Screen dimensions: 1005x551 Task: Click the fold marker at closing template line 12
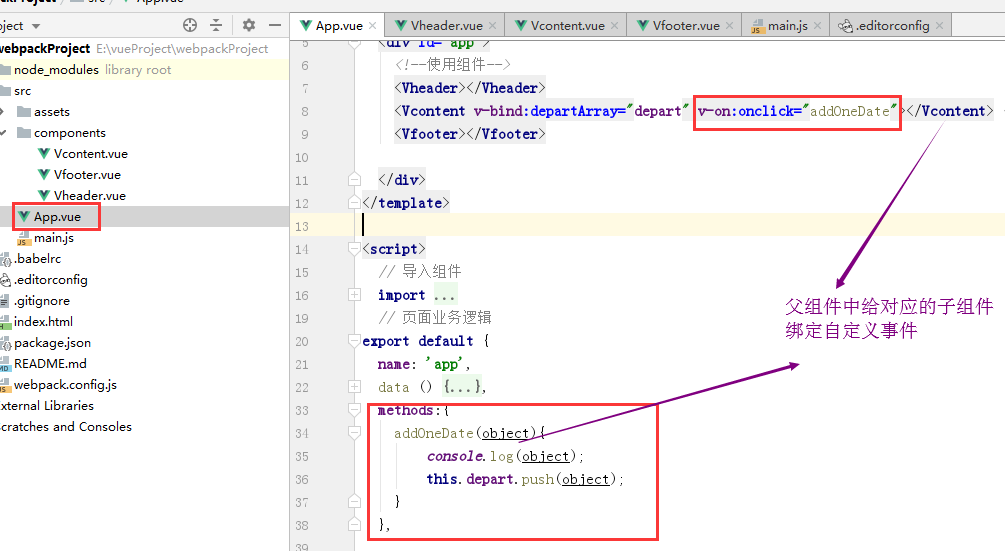tap(354, 202)
